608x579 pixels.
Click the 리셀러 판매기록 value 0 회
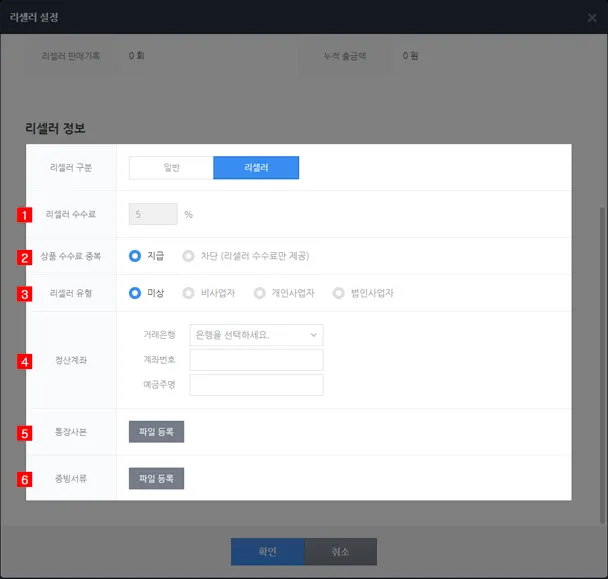pos(136,56)
